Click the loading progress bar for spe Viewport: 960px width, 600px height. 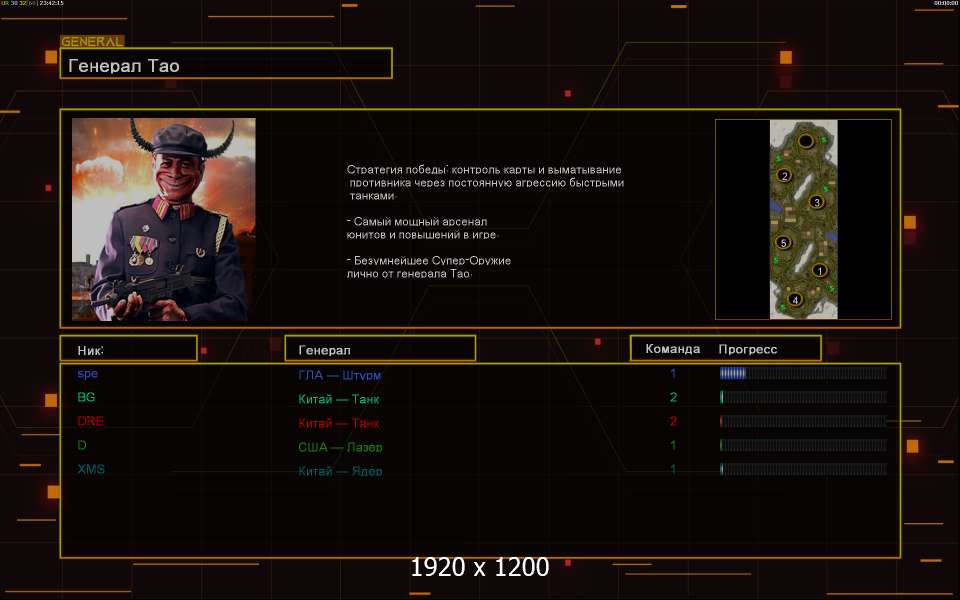coord(803,373)
